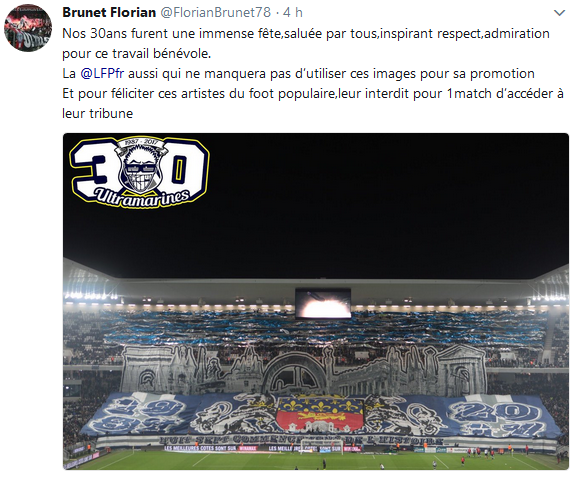Visit the @FlorianBrunet78 handle
This screenshot has height=479, width=573.
tap(216, 12)
